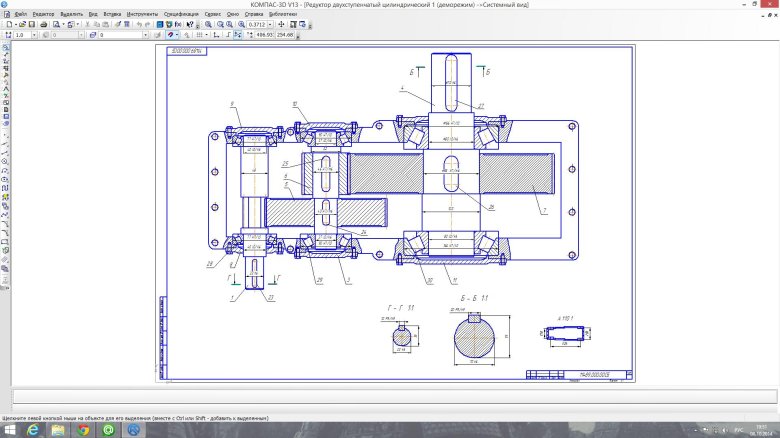
Task: Open the zoom scale 0.3712 dropdown
Action: (269, 24)
